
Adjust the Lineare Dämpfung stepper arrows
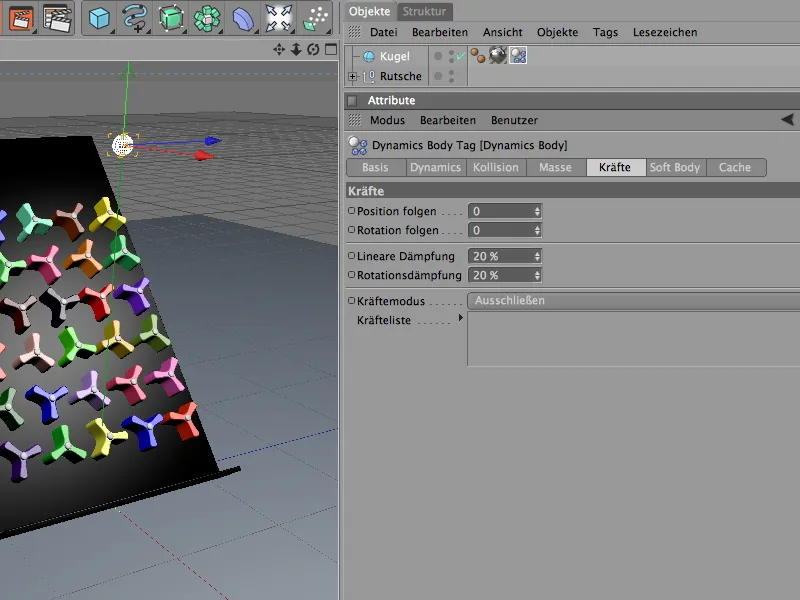click(537, 257)
